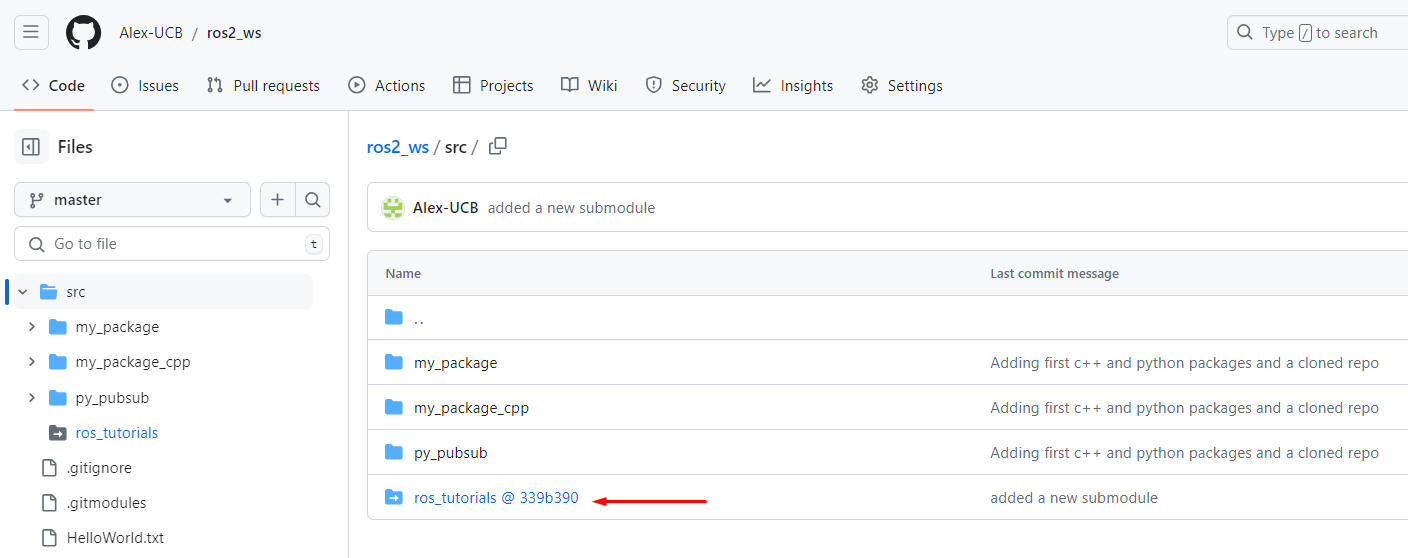The image size is (1408, 558).
Task: Select the src folder in file tree
Action: [76, 292]
